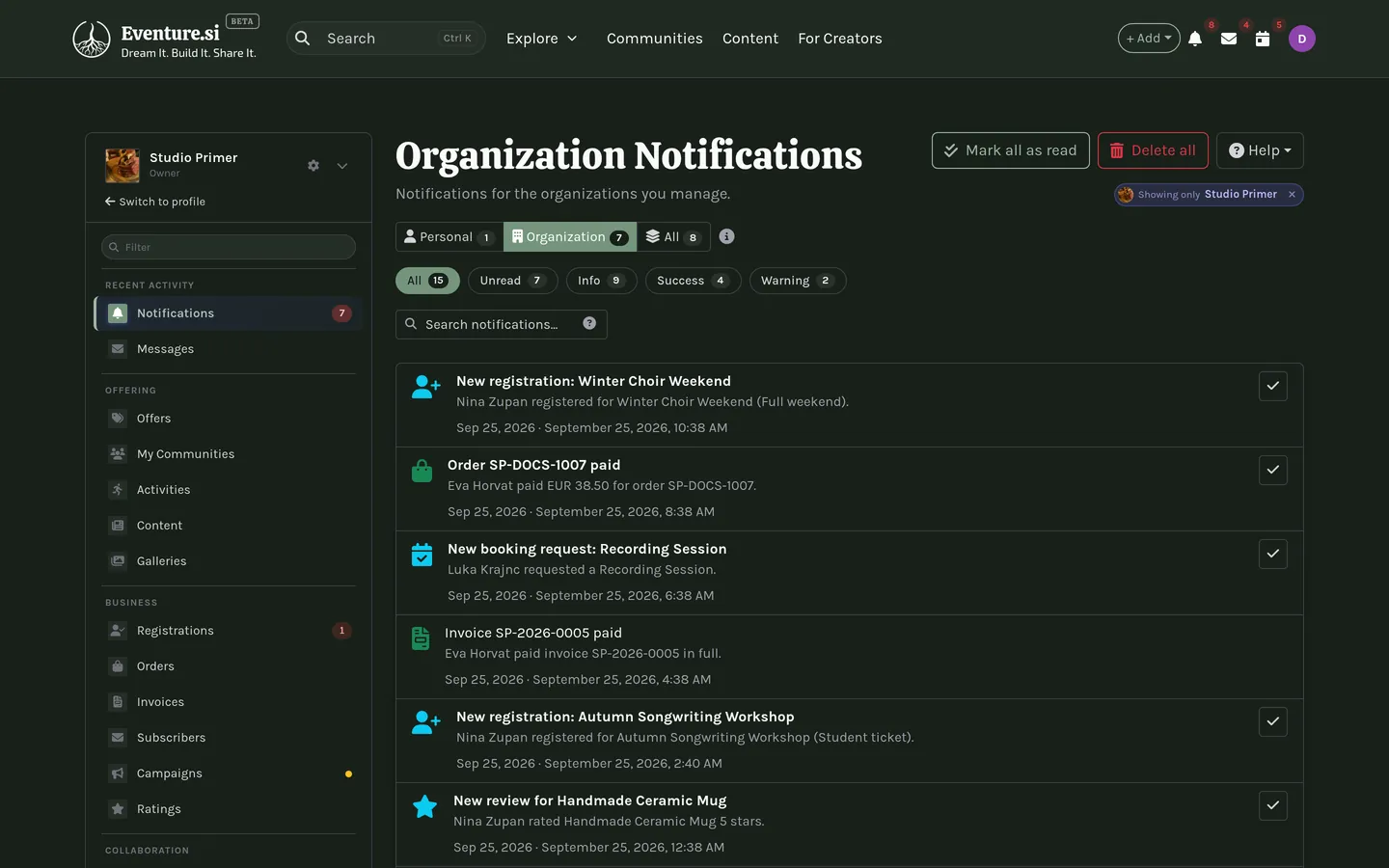
Task: Toggle the Warning filter pill
Action: 798,281
